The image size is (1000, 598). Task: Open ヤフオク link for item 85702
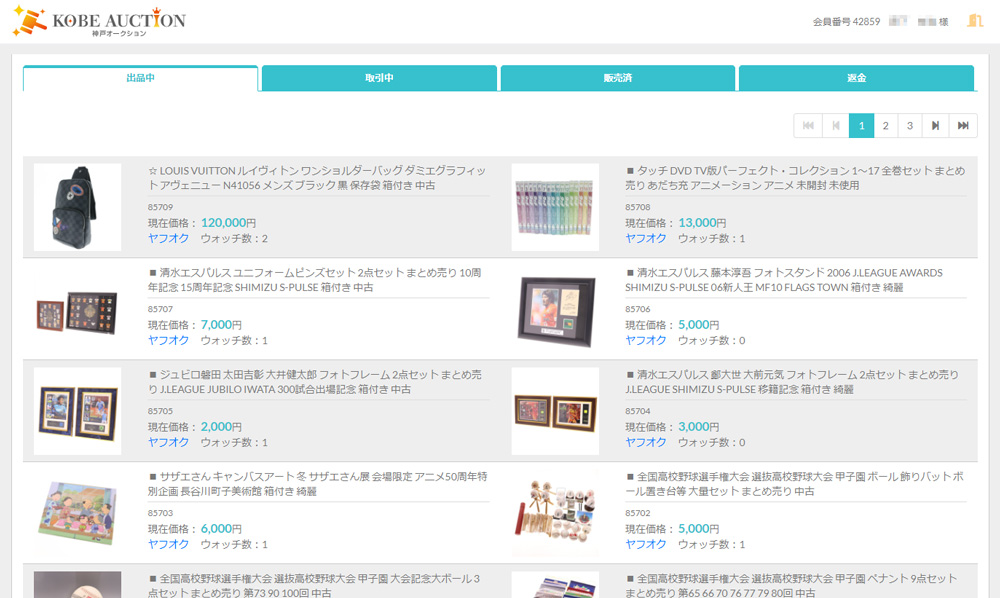(x=645, y=544)
